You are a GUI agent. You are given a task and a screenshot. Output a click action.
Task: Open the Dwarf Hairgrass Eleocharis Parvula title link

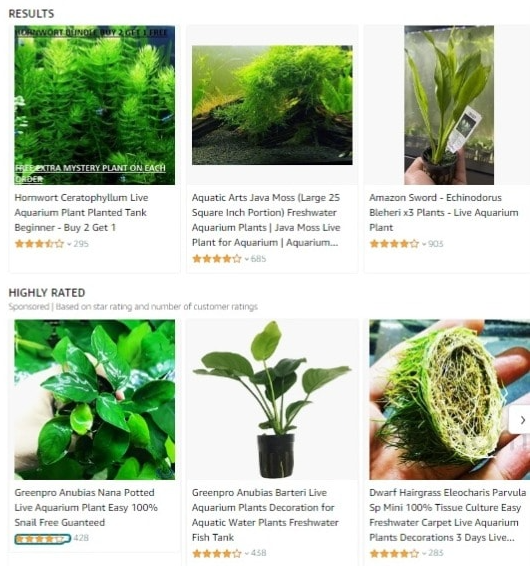click(448, 515)
